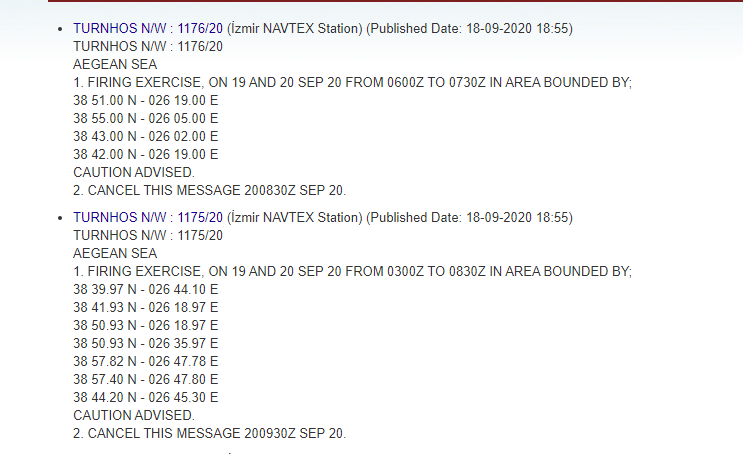Screen dimensions: 743x454
Task: Open the TURNHOS N/W 1176/20 link
Action: 148,28
